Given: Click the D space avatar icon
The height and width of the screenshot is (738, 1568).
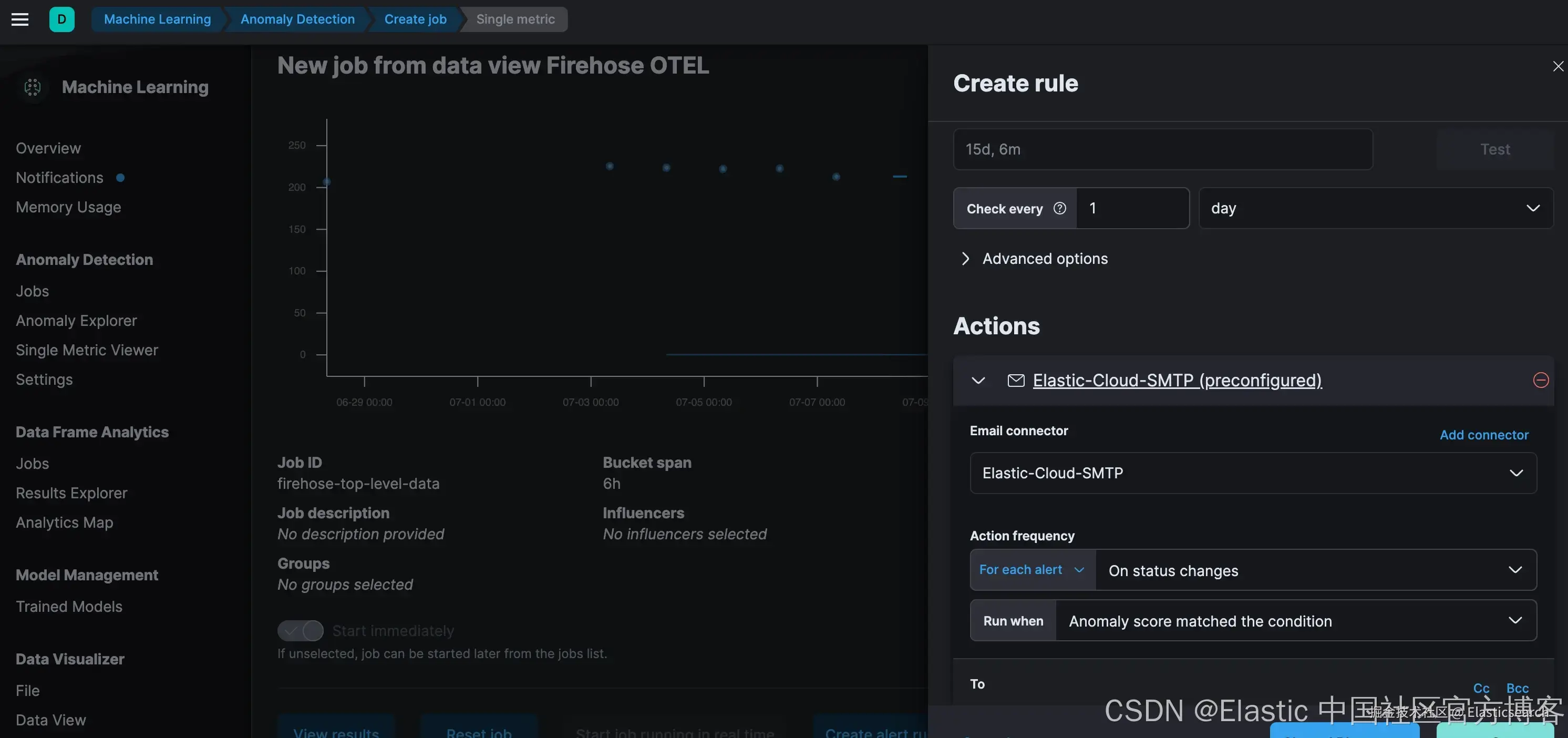Looking at the screenshot, I should pyautogui.click(x=61, y=19).
